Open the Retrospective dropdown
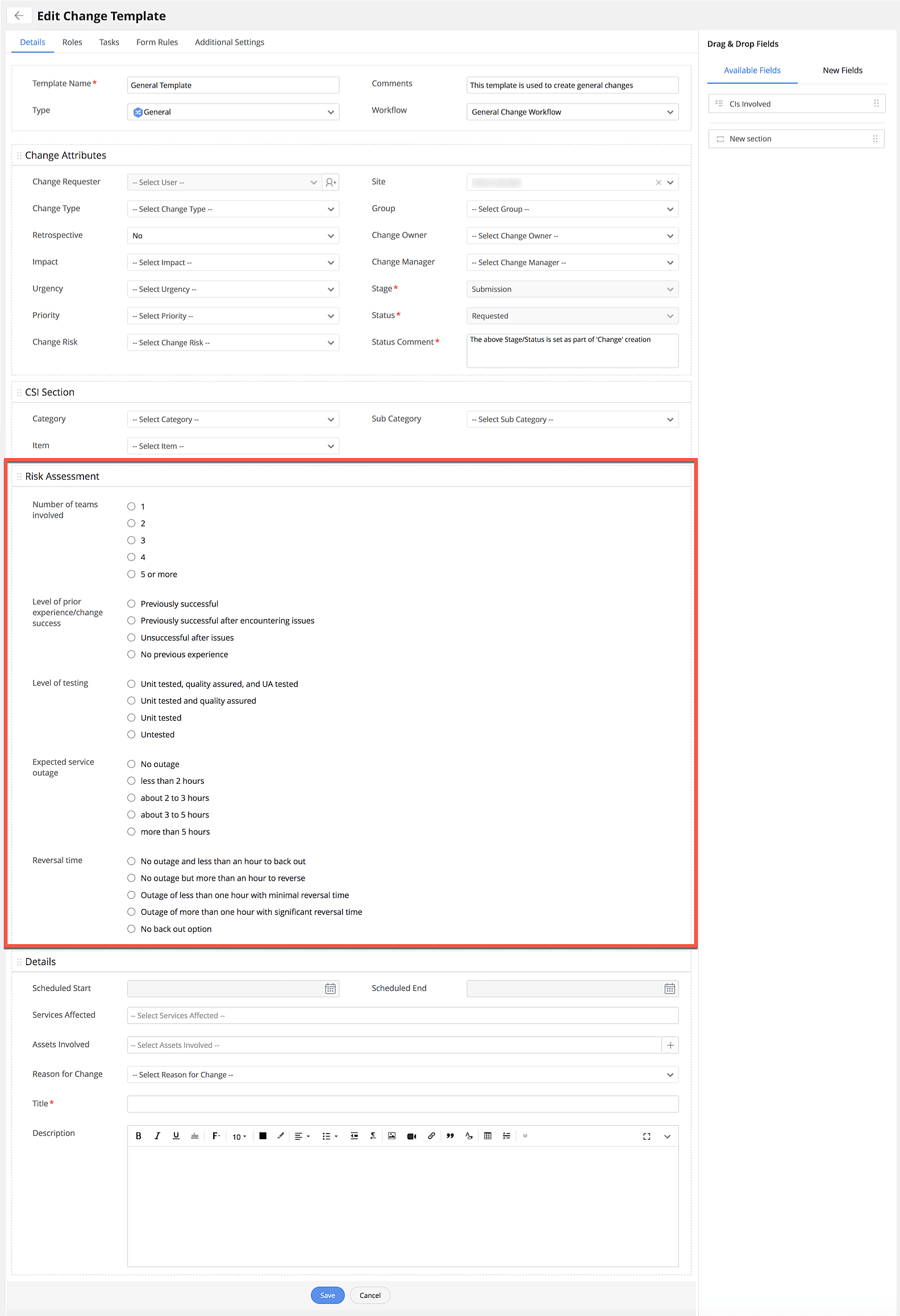 (233, 236)
